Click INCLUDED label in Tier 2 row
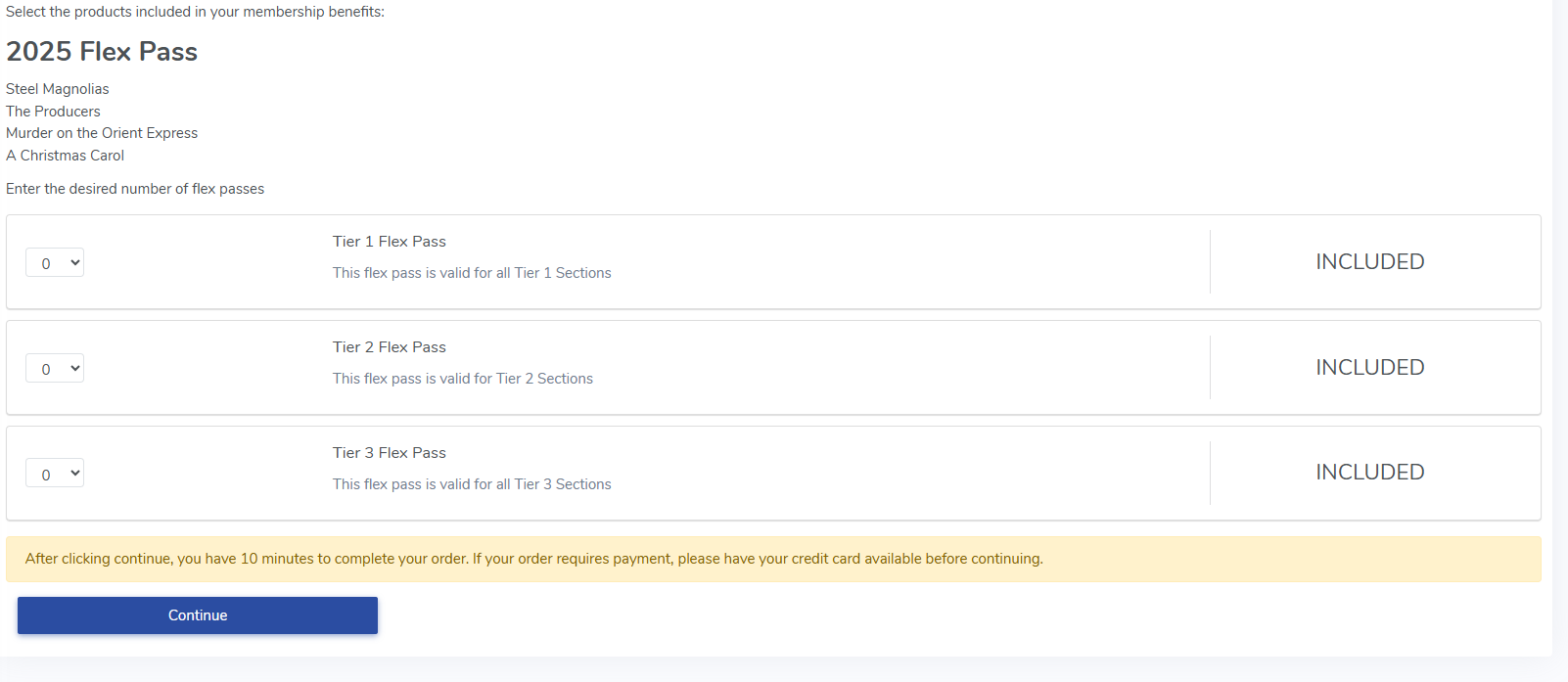Image resolution: width=1568 pixels, height=682 pixels. 1370,368
